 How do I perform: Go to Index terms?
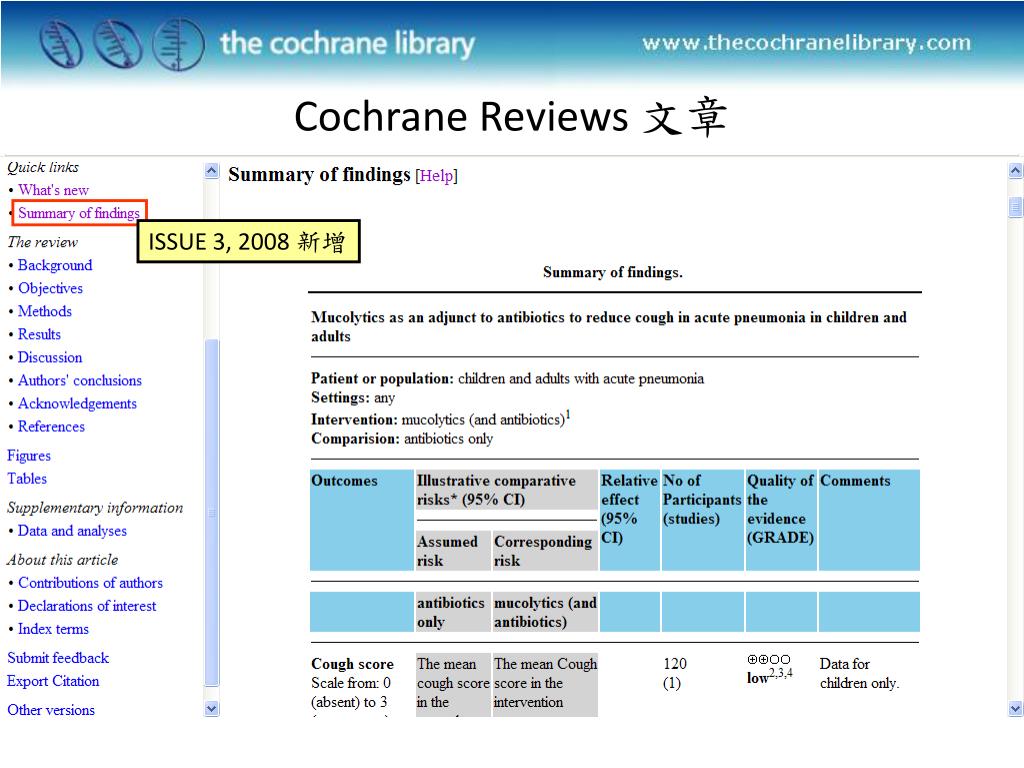53,629
